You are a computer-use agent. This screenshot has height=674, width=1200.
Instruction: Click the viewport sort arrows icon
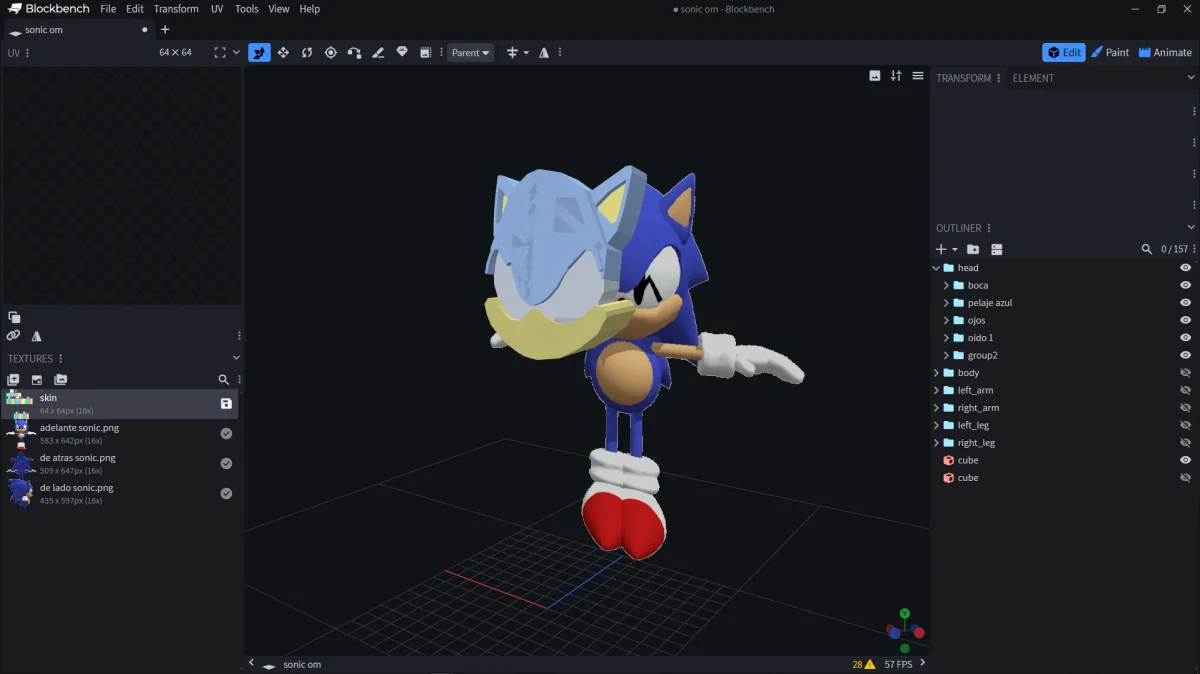coord(896,76)
